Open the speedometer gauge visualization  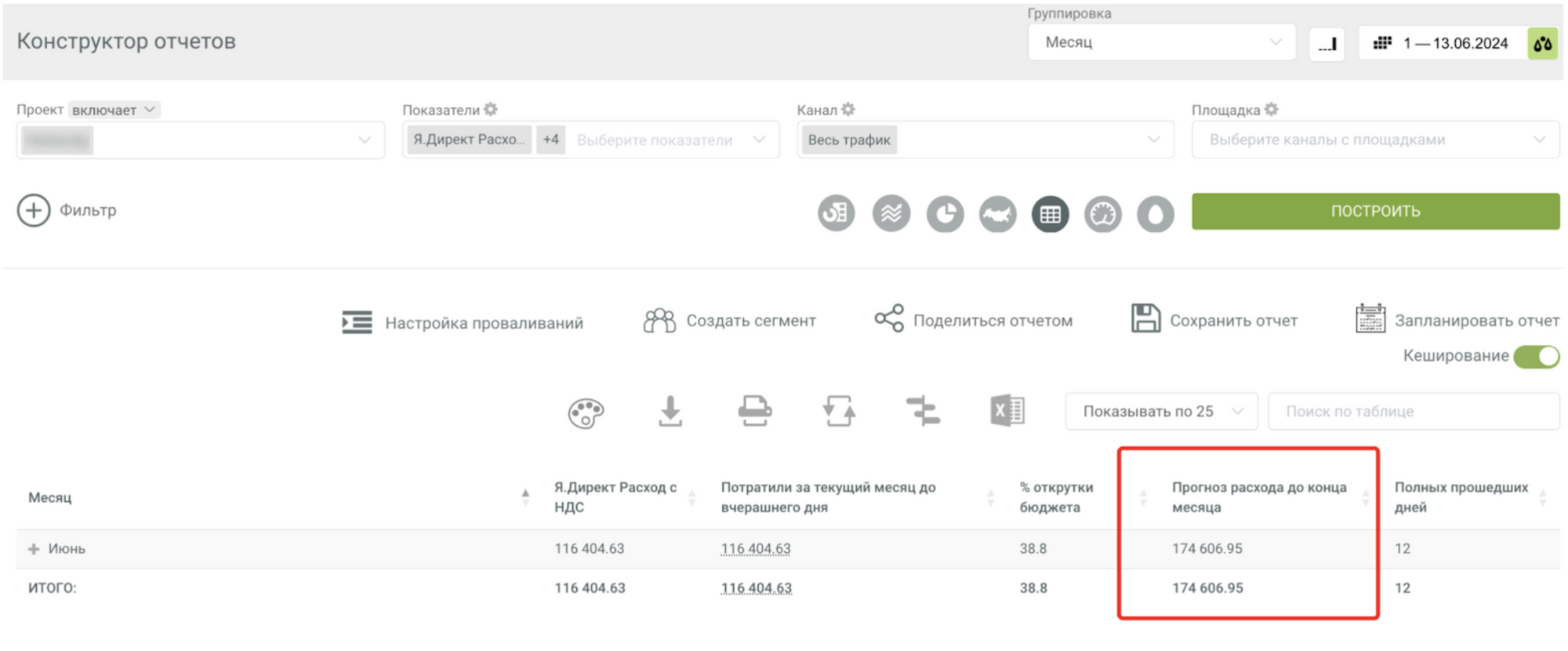(x=1102, y=213)
